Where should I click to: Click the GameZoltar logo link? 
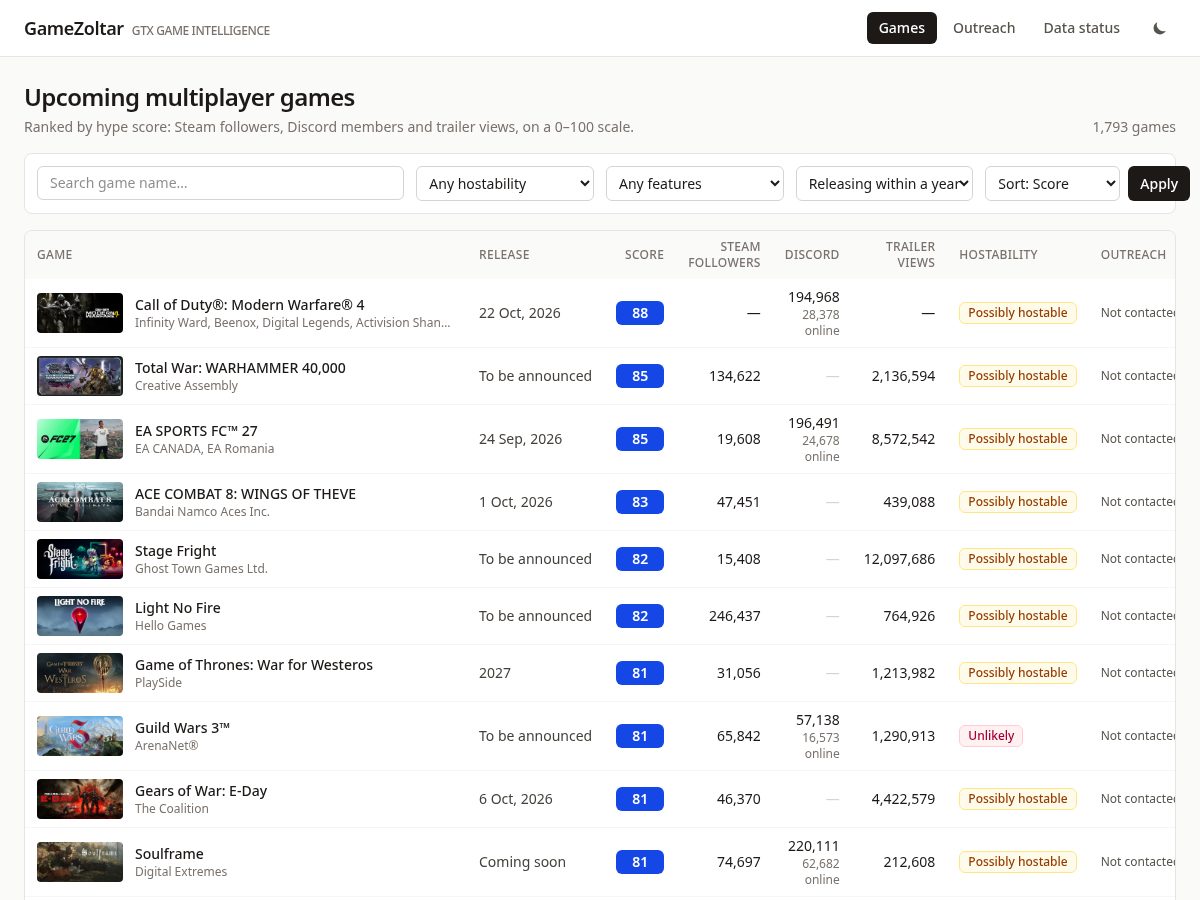[x=74, y=28]
